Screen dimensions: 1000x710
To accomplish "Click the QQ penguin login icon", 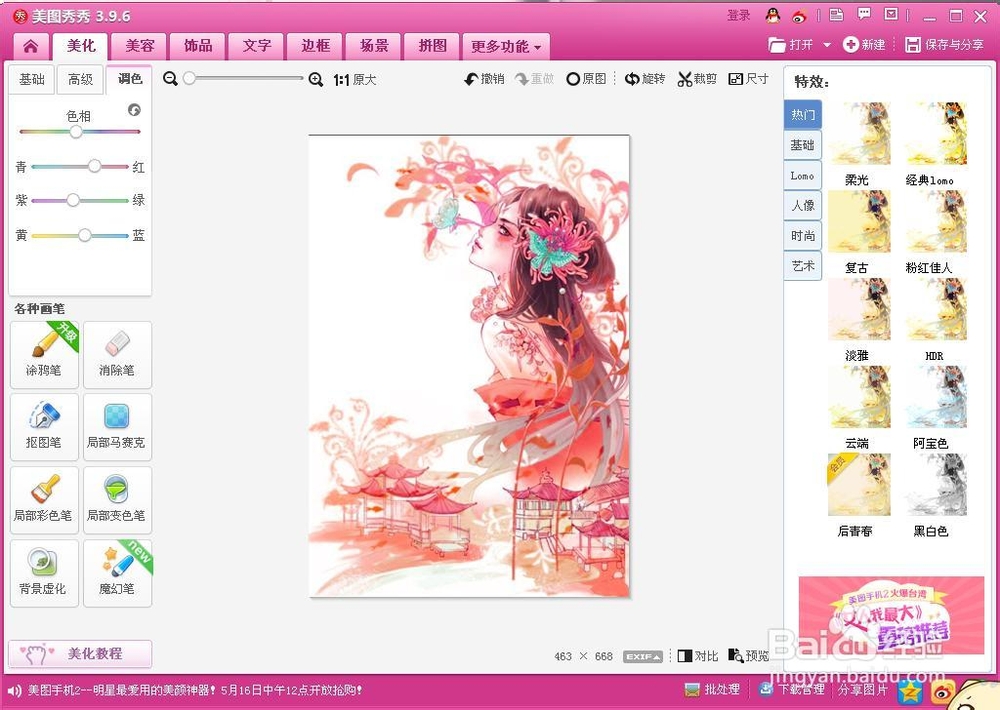I will [x=772, y=15].
